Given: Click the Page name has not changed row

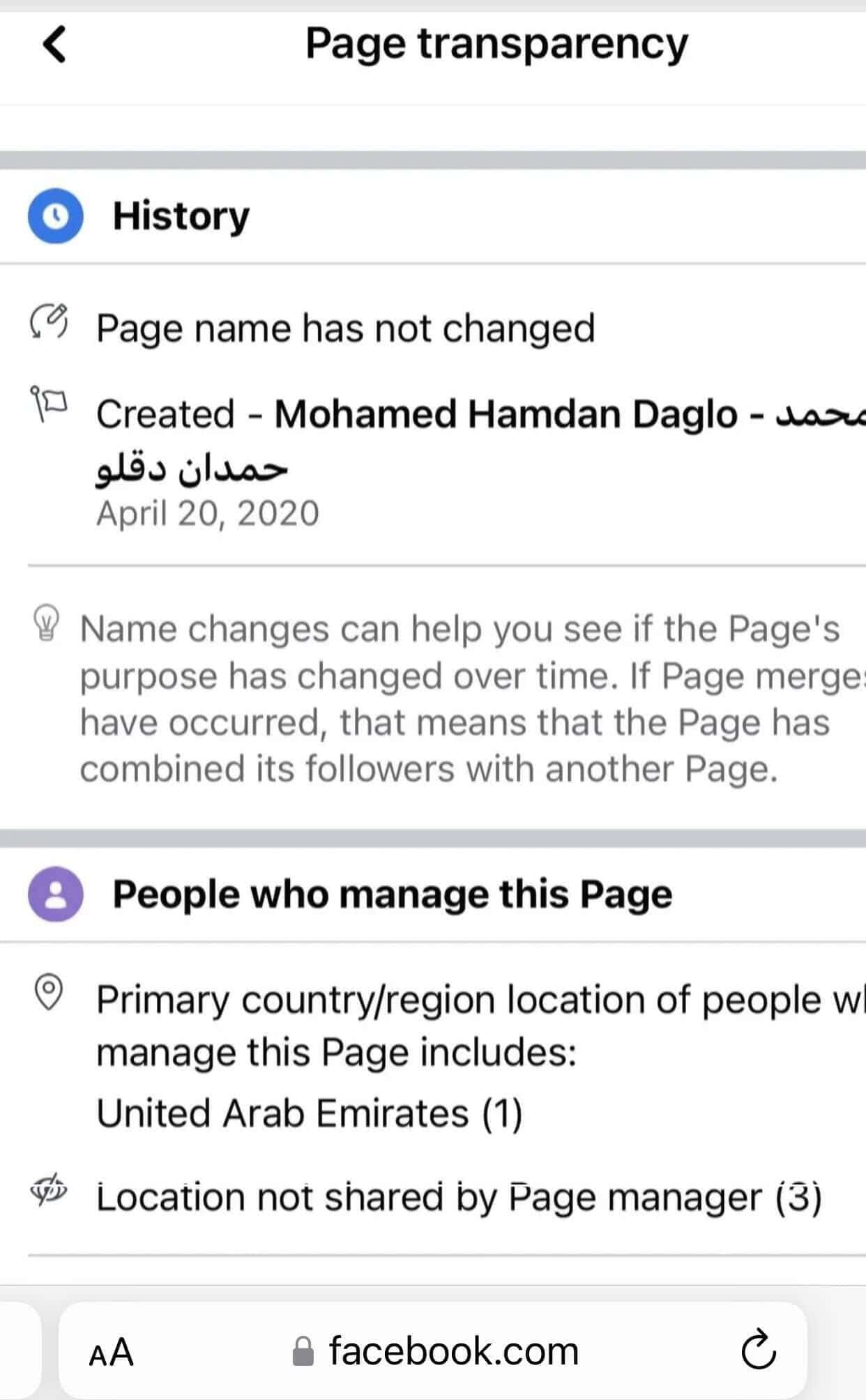Looking at the screenshot, I should tap(345, 328).
